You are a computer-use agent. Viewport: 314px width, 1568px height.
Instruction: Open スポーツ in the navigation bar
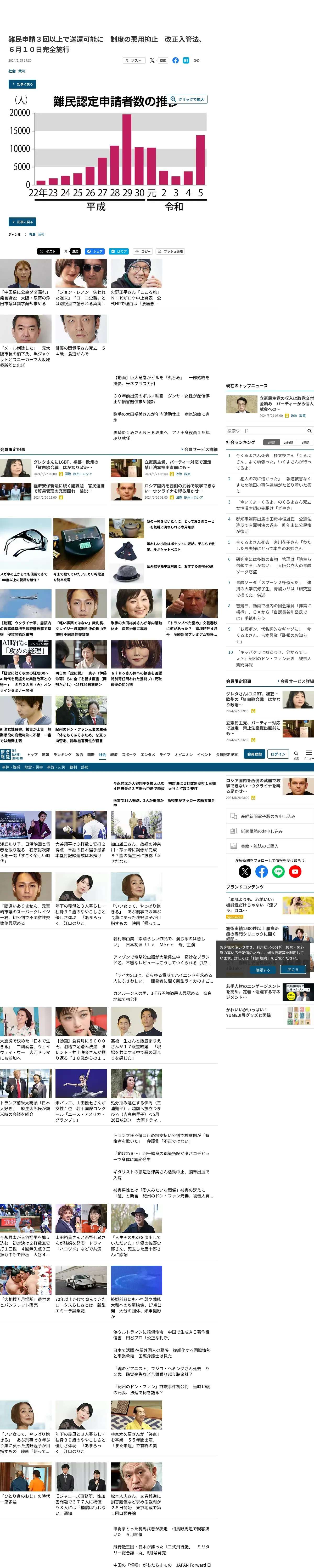click(x=129, y=754)
